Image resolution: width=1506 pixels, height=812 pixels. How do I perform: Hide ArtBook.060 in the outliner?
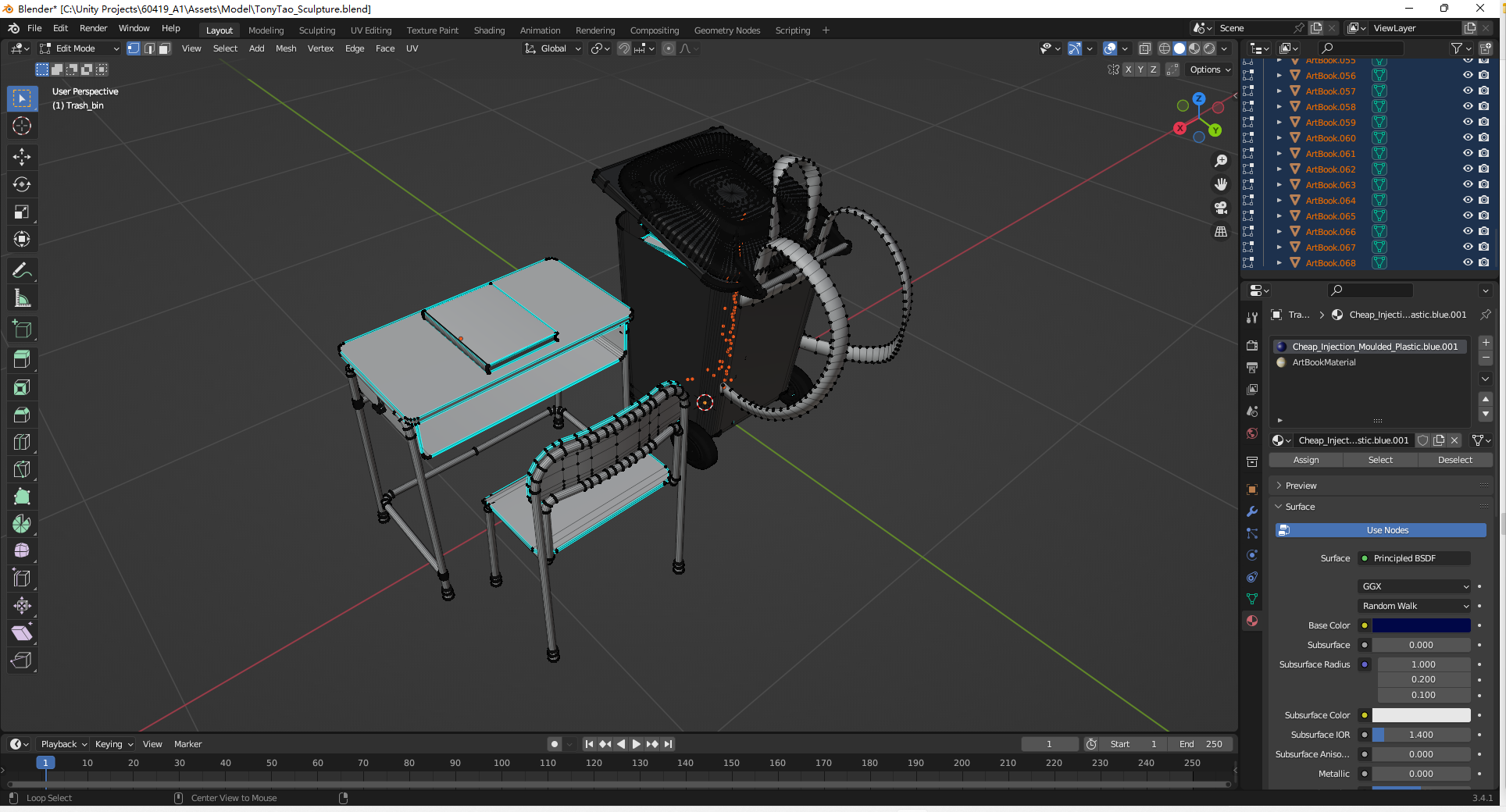pyautogui.click(x=1468, y=138)
